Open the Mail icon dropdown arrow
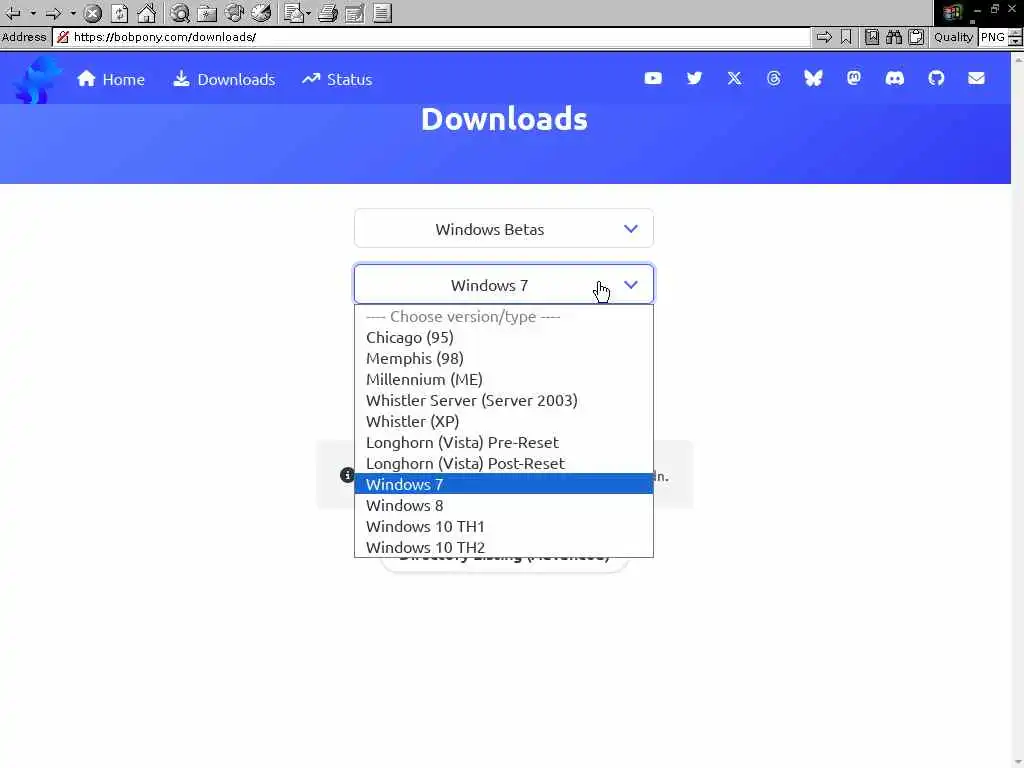 [308, 12]
